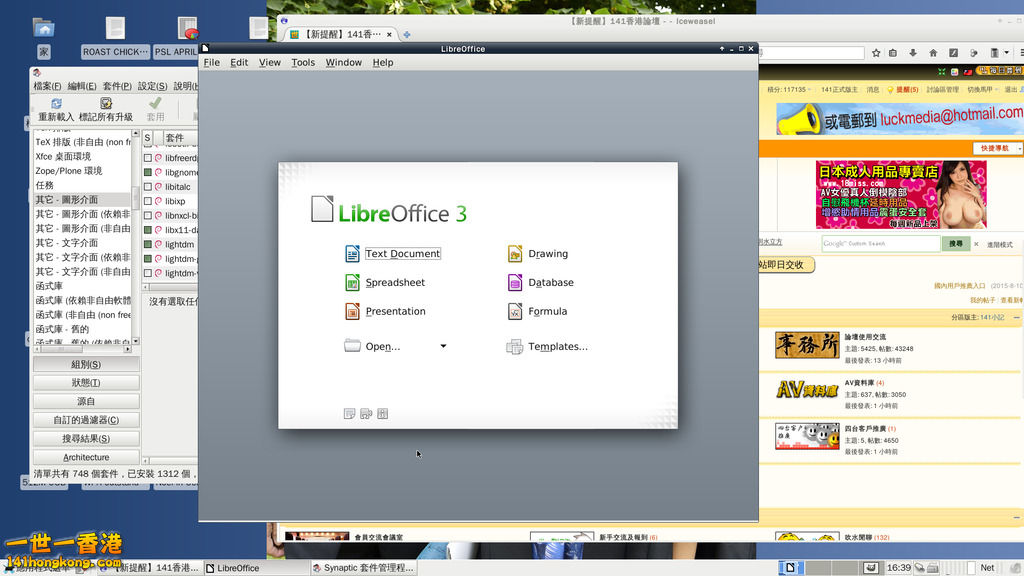Click Synaptic apply (套用) checkmark icon
1024x576 pixels.
(x=155, y=109)
